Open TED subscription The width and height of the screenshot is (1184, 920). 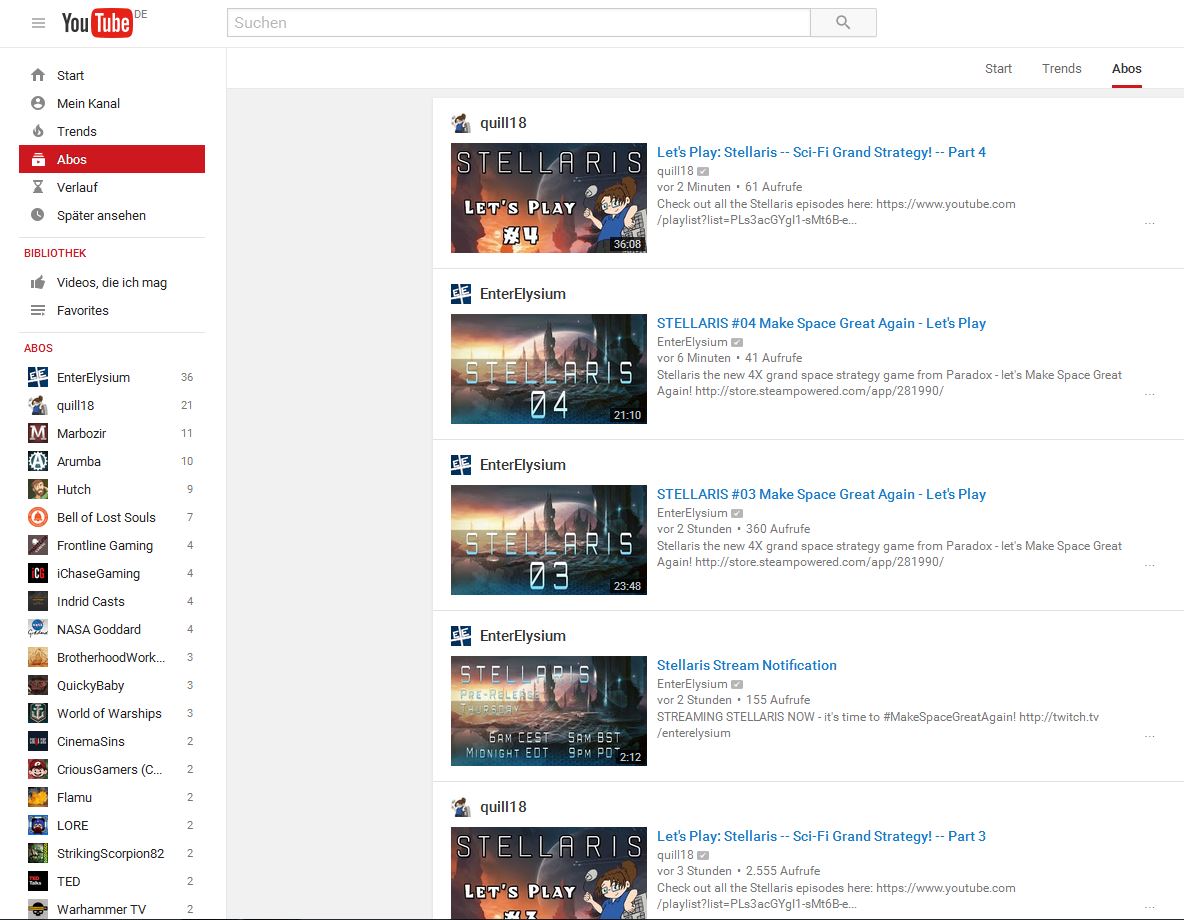click(x=112, y=881)
